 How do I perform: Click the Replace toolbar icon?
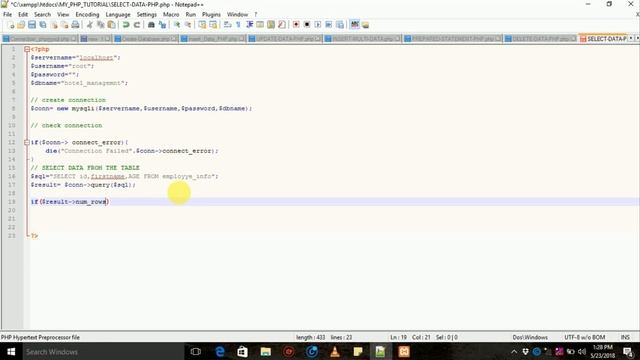tap(162, 25)
